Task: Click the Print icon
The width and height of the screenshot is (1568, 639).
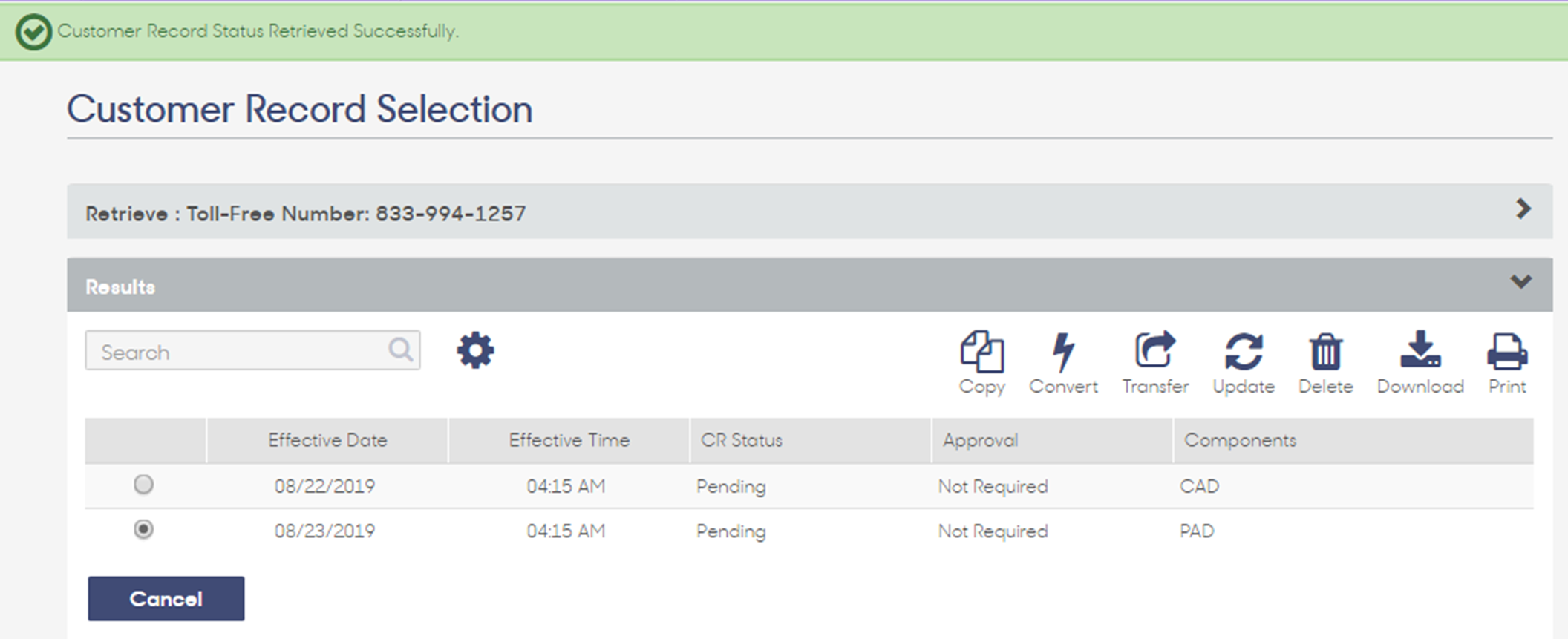Action: (x=1507, y=351)
